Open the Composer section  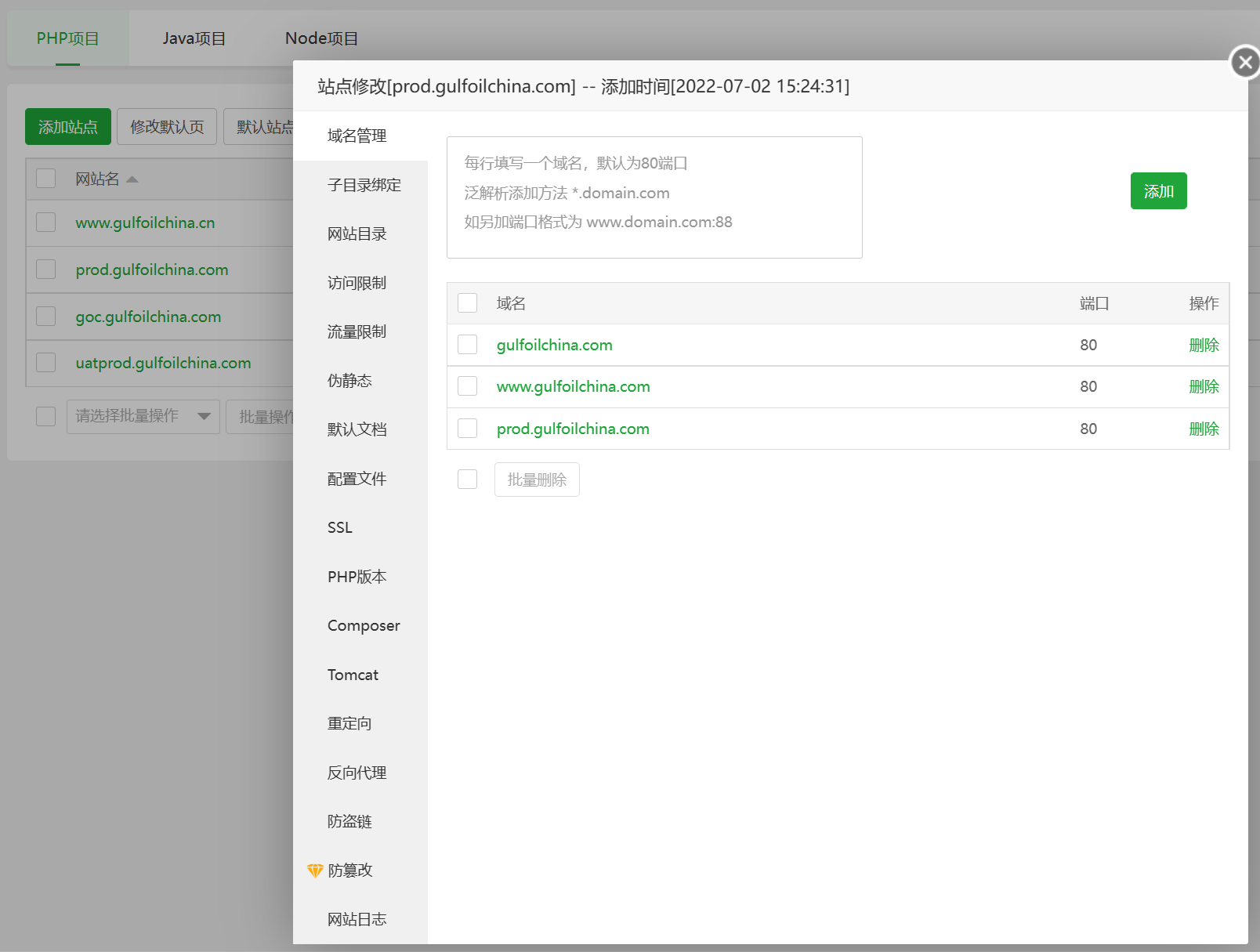tap(360, 625)
